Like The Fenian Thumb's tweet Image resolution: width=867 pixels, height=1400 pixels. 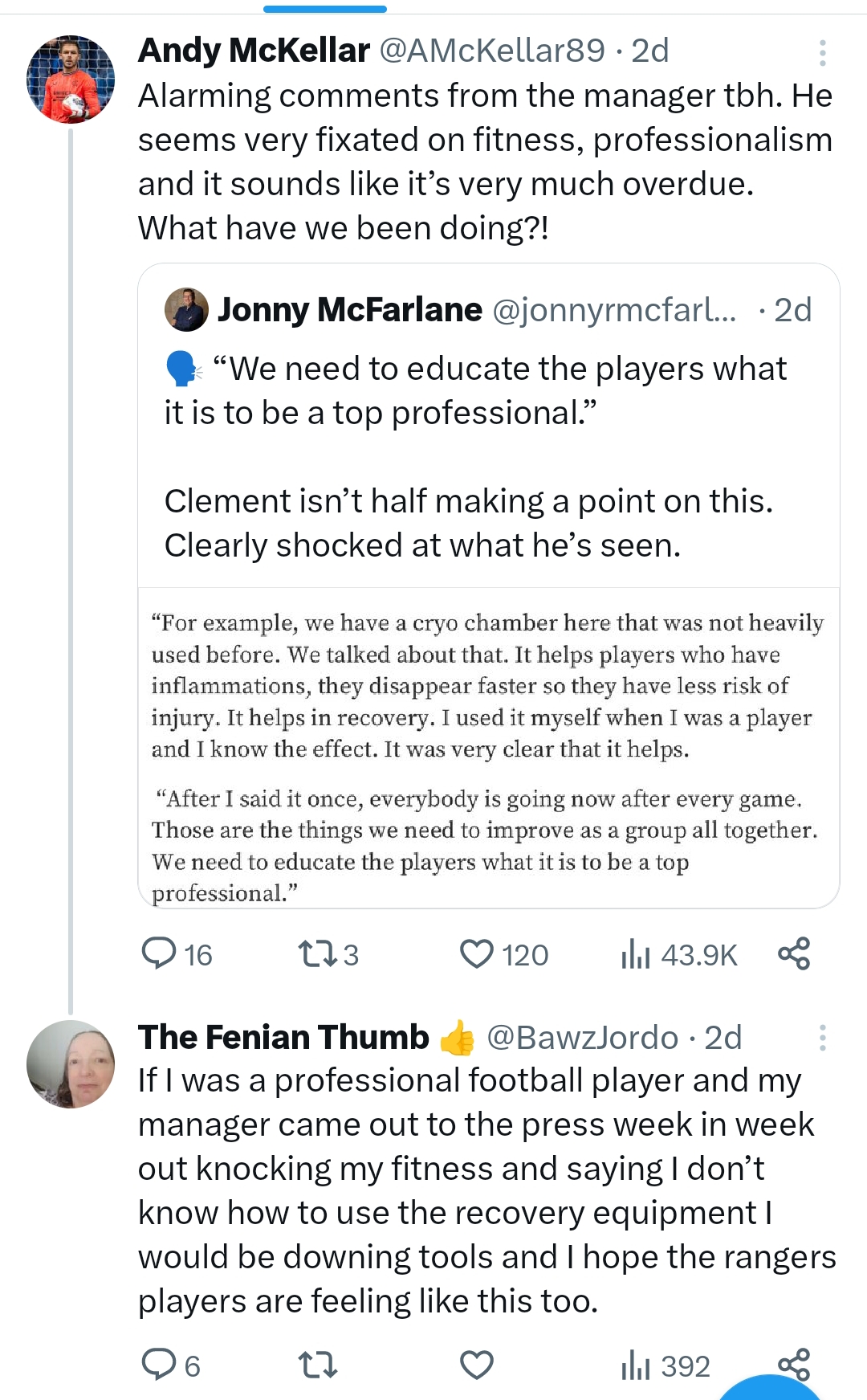click(x=477, y=1365)
